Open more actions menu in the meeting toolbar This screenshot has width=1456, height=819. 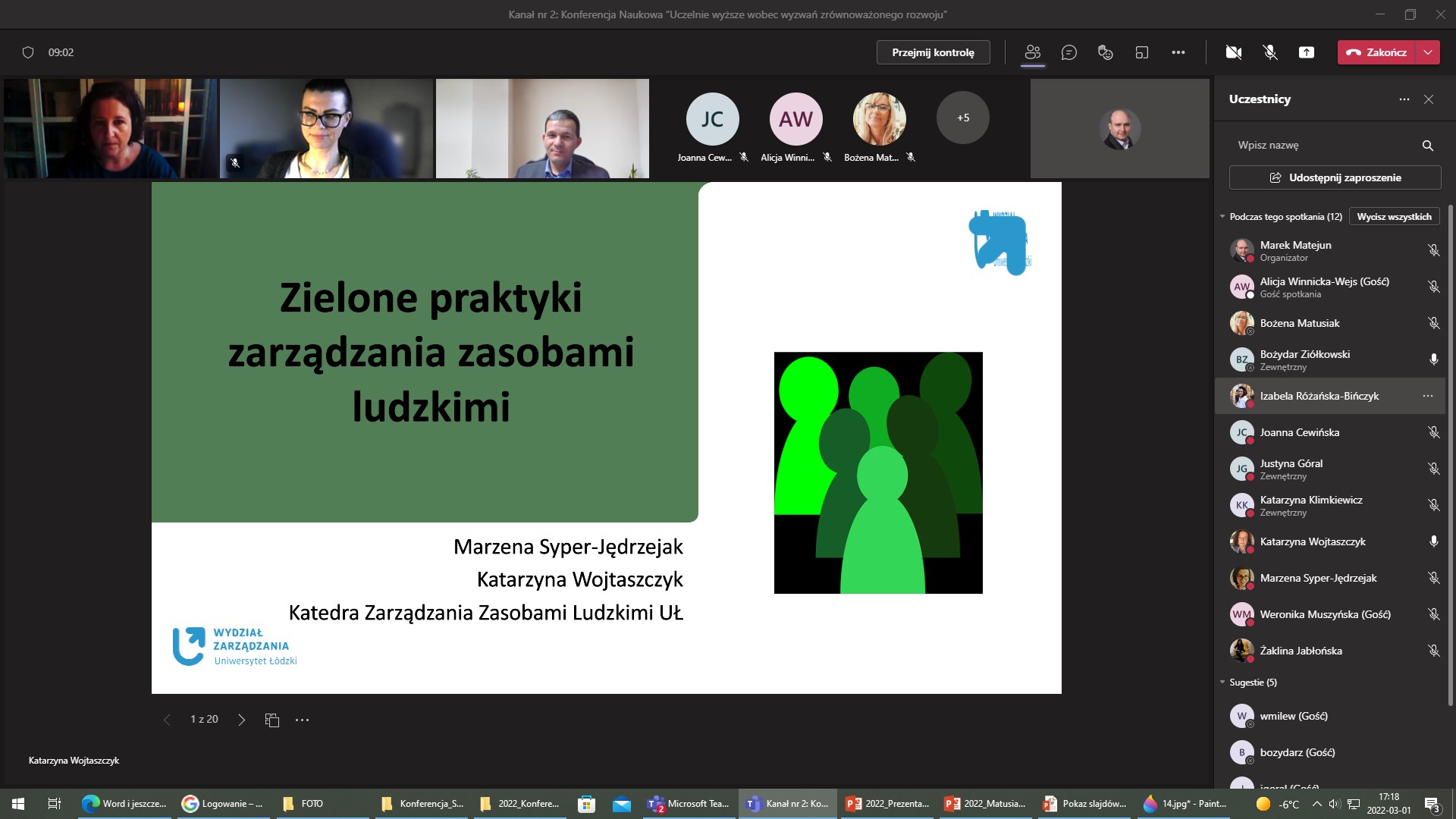[x=1178, y=52]
